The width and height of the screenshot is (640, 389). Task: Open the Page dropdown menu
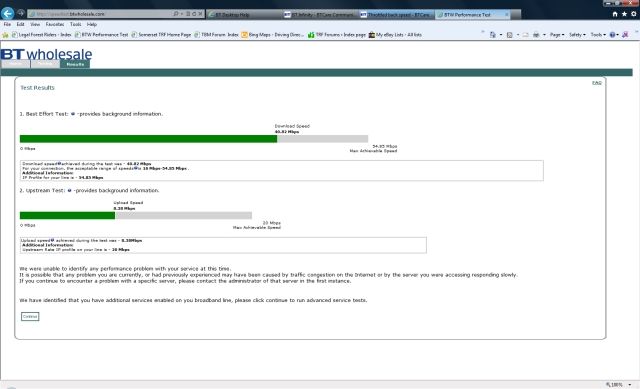click(x=557, y=35)
